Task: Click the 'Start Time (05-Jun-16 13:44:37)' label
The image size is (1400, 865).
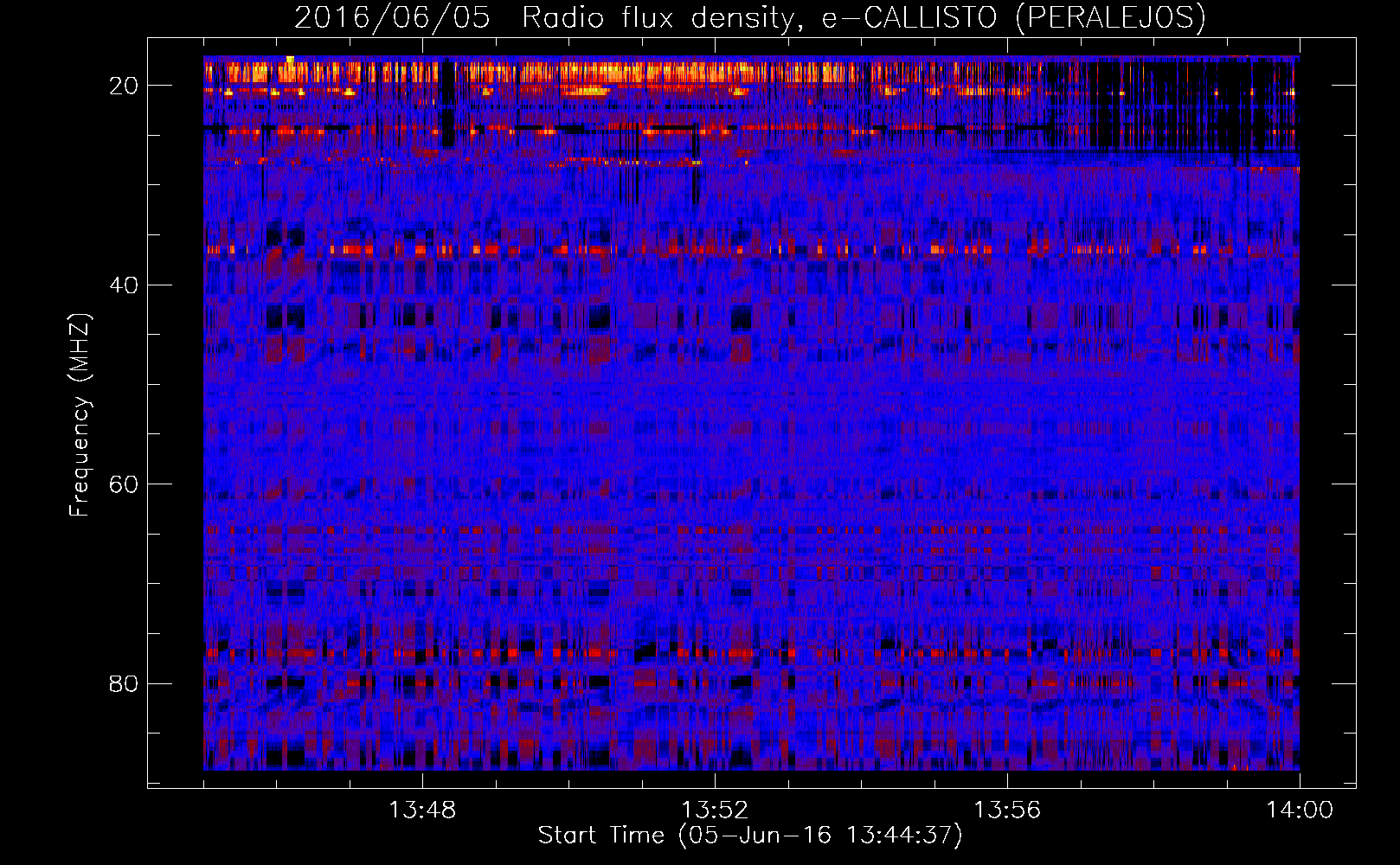Action: pos(750,836)
